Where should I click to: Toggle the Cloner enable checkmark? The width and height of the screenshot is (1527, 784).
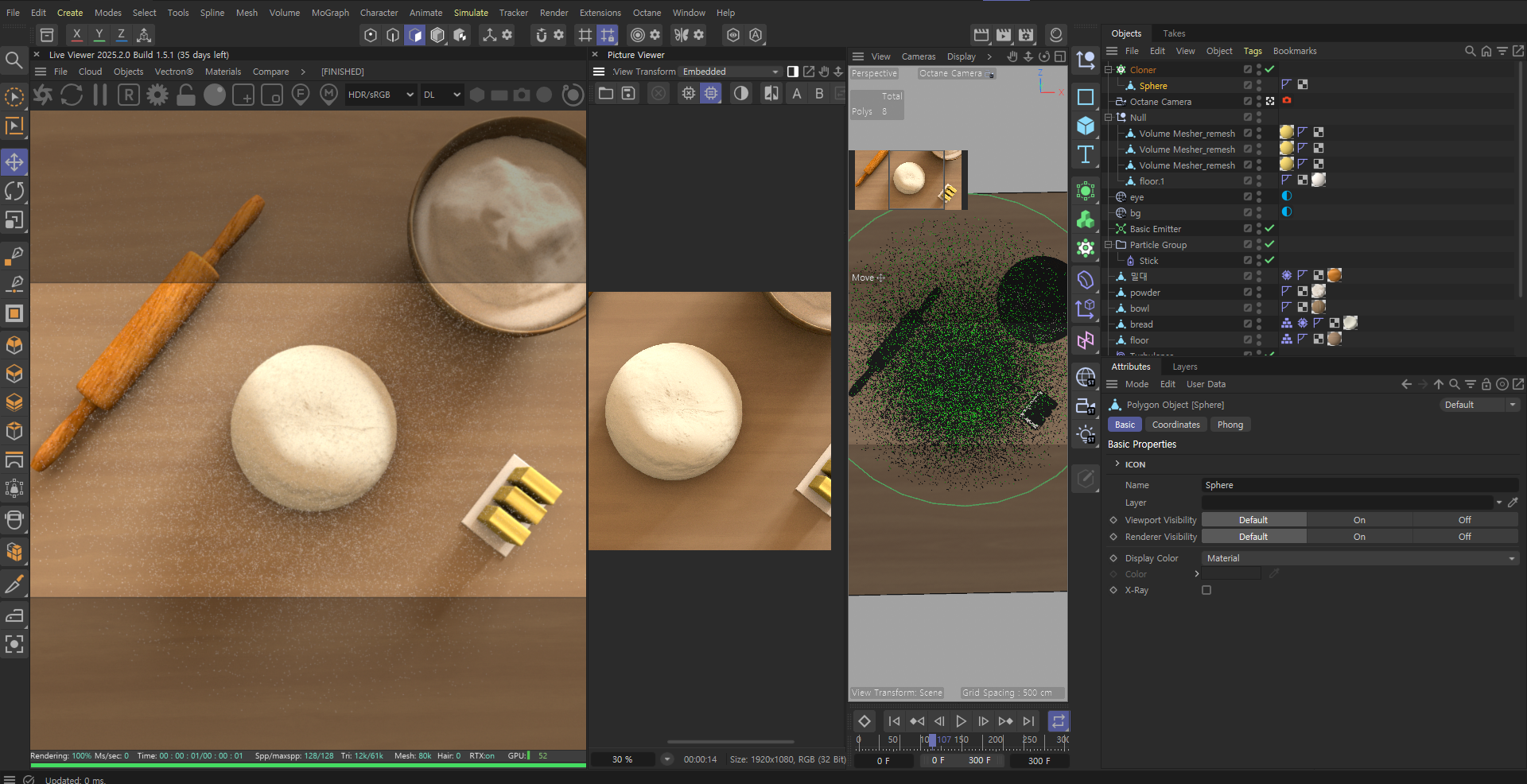point(1270,70)
